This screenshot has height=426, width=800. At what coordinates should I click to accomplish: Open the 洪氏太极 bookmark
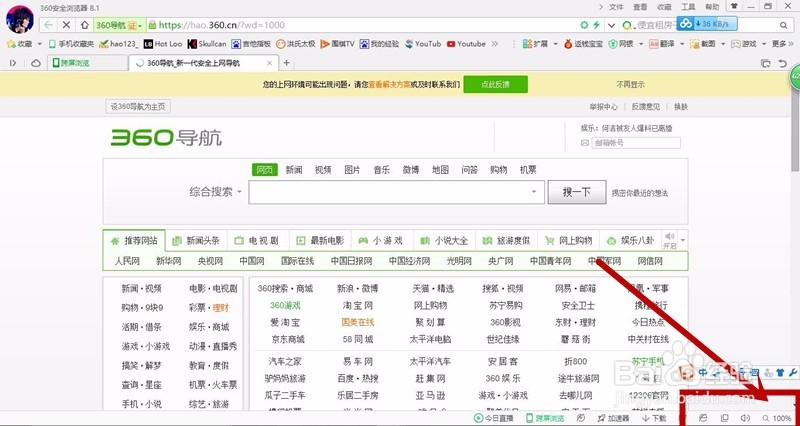click(x=295, y=44)
